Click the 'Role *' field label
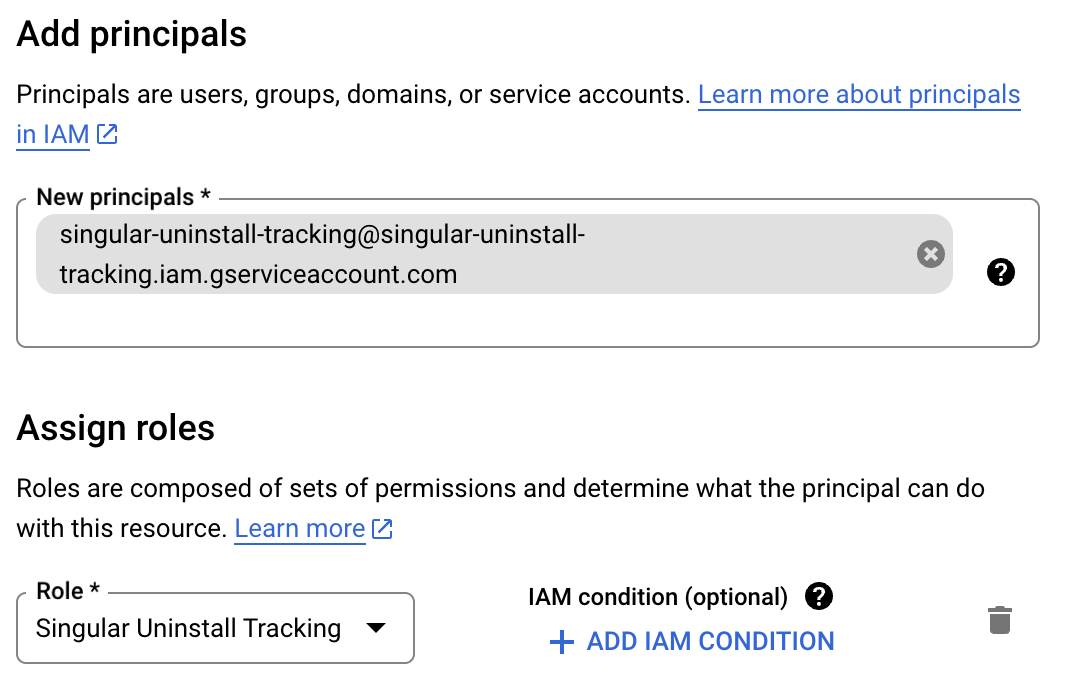The image size is (1072, 684). coord(68,591)
